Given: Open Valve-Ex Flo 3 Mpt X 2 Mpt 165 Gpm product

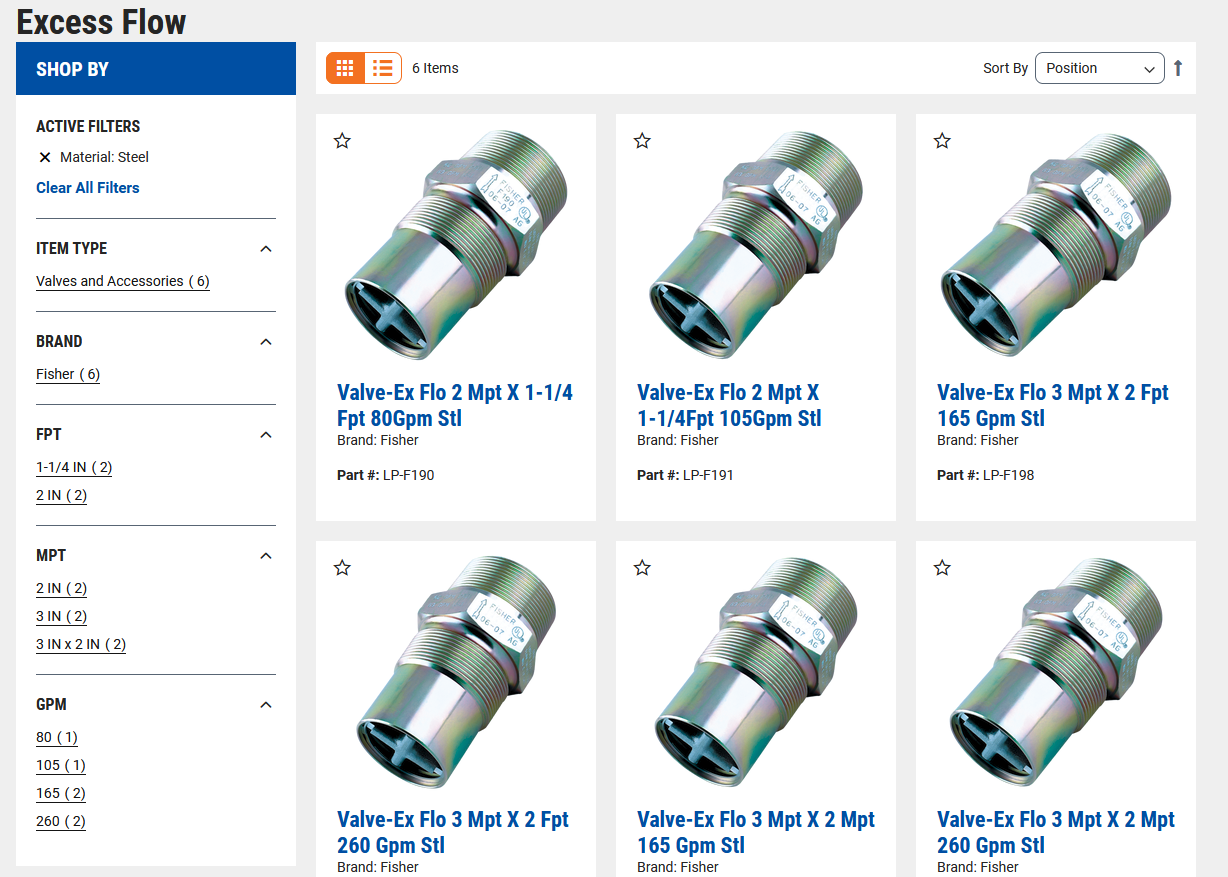Looking at the screenshot, I should [x=756, y=832].
